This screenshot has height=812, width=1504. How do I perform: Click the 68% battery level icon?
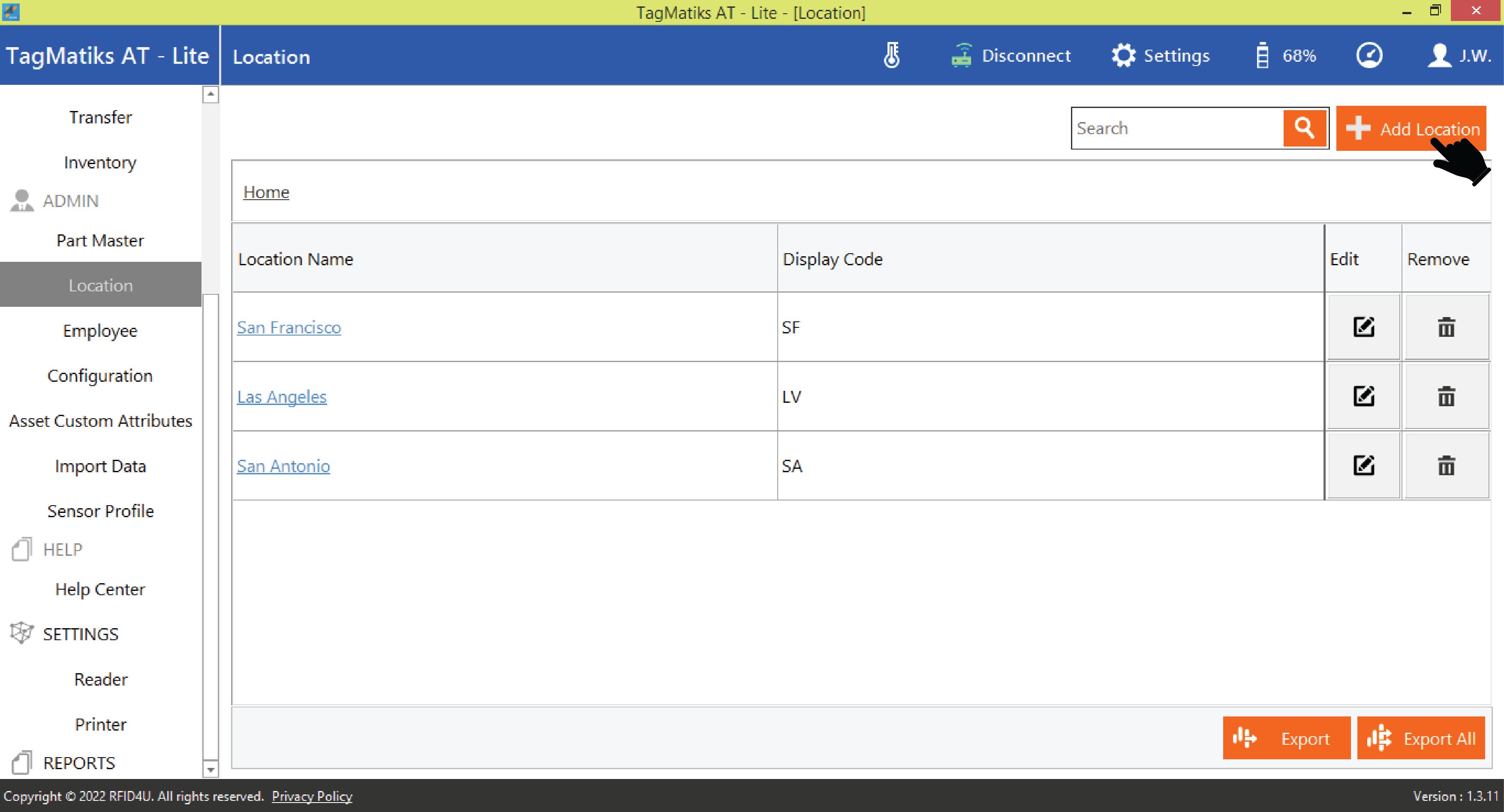[x=1262, y=56]
